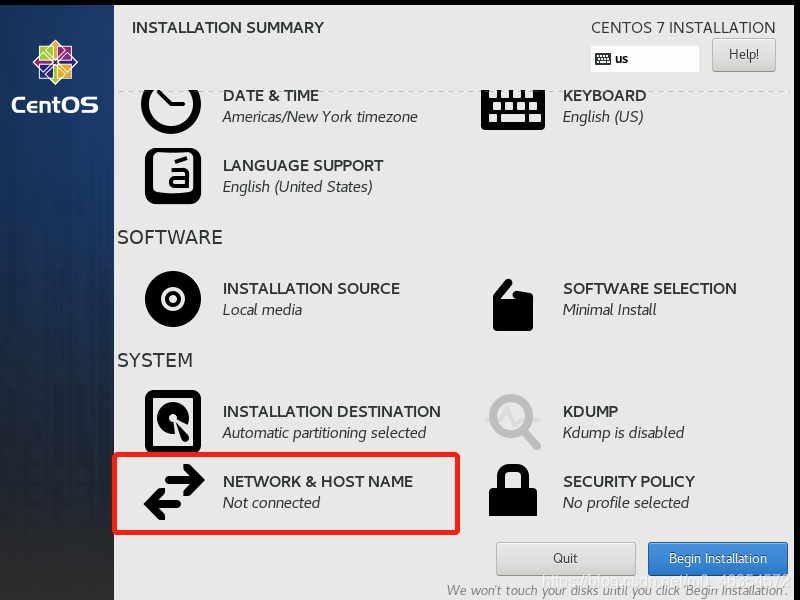Viewport: 800px width, 600px height.
Task: Select the NETWORK & HOST NAME heading
Action: pos(318,482)
